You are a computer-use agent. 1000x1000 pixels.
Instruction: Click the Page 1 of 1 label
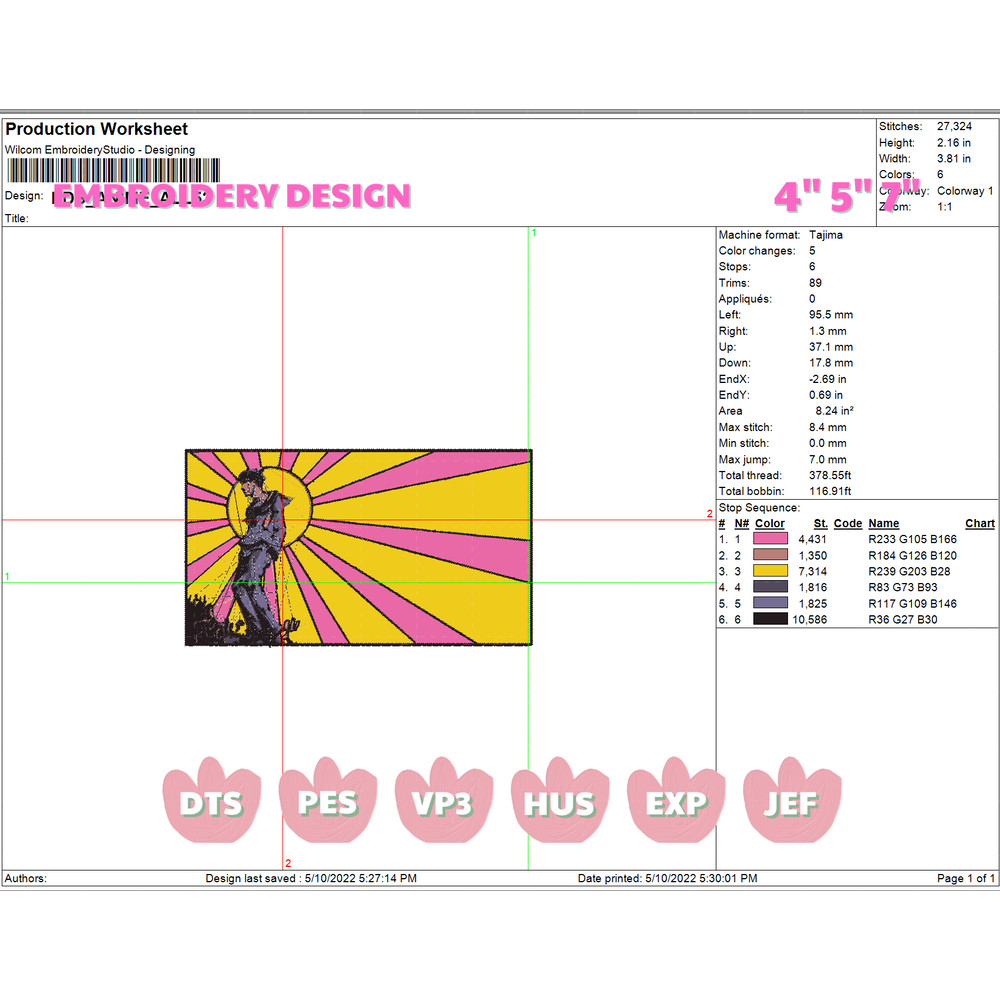(965, 878)
